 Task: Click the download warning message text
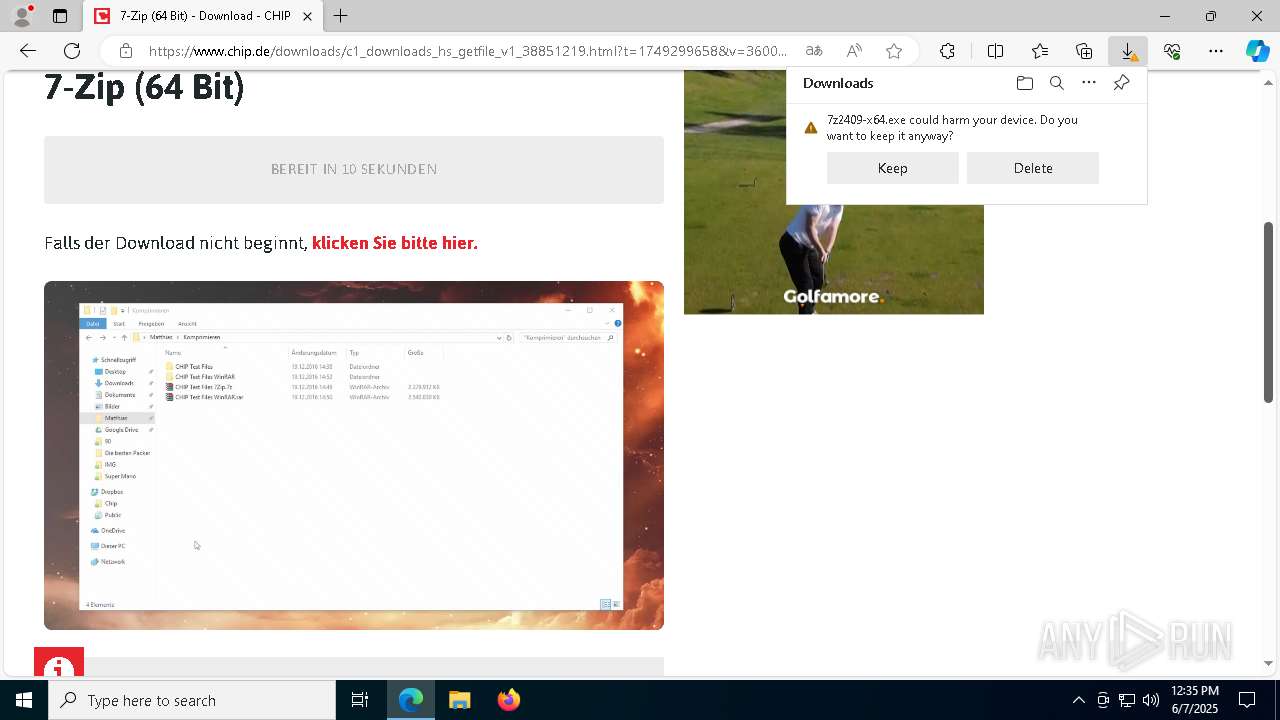(952, 128)
